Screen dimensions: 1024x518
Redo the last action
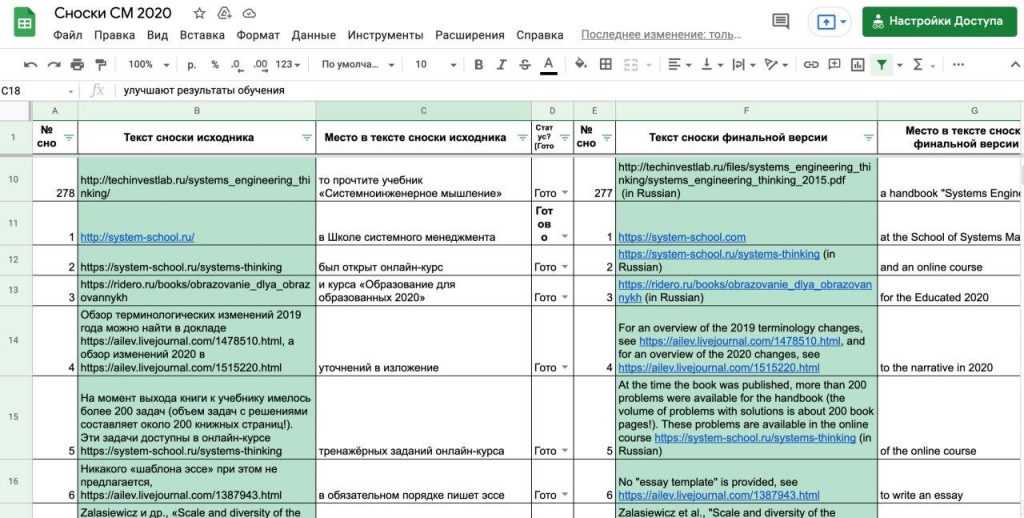coord(54,65)
